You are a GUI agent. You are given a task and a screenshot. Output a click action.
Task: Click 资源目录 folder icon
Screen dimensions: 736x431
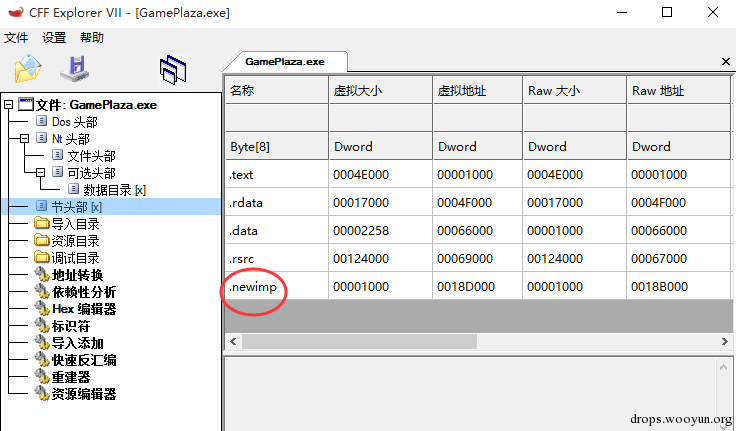coord(42,240)
